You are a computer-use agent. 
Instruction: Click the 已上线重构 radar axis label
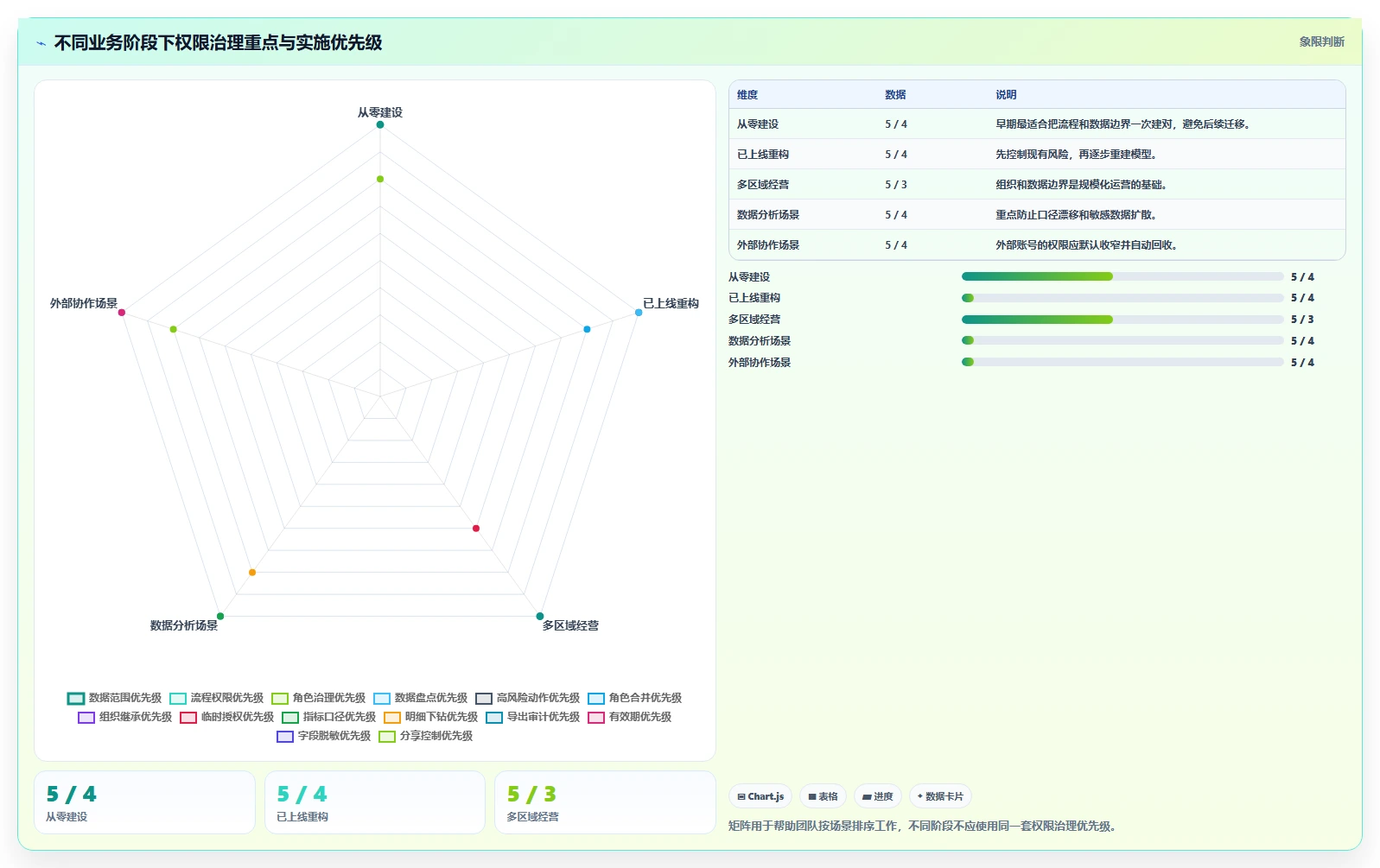point(671,303)
